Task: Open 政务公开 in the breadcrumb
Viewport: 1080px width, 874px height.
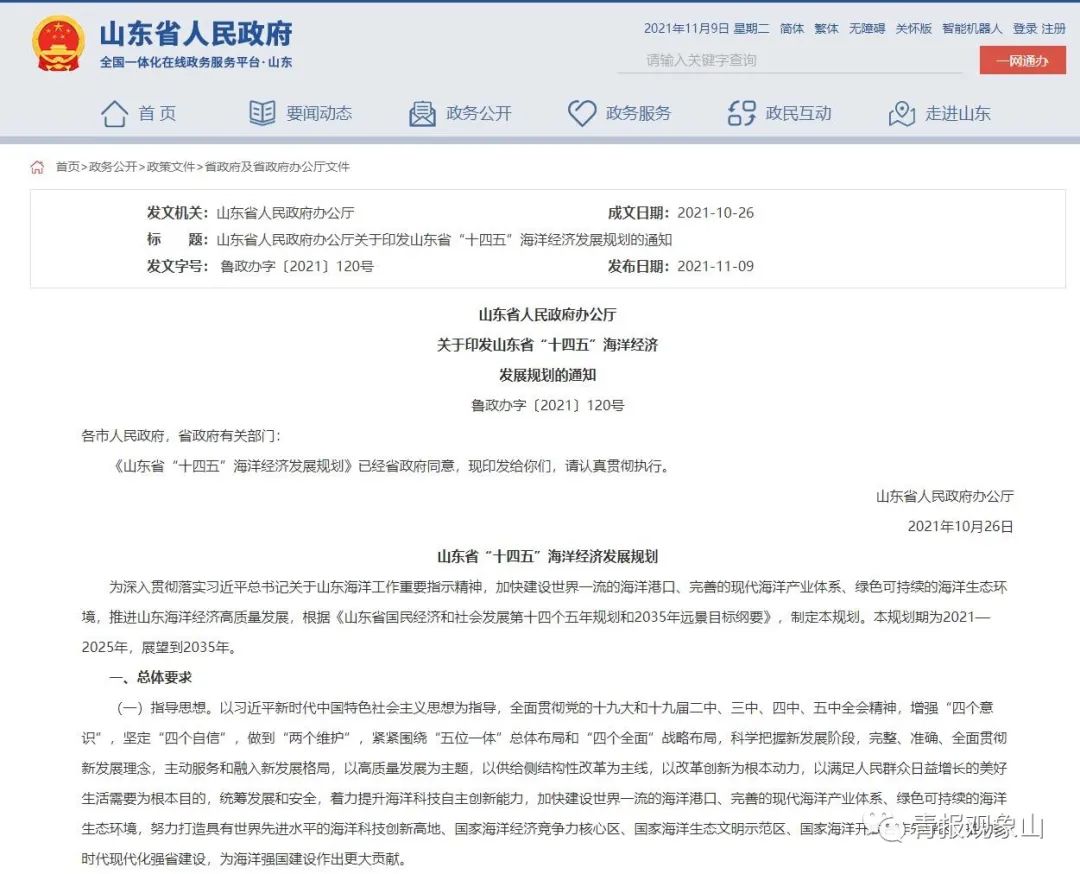Action: tap(113, 167)
